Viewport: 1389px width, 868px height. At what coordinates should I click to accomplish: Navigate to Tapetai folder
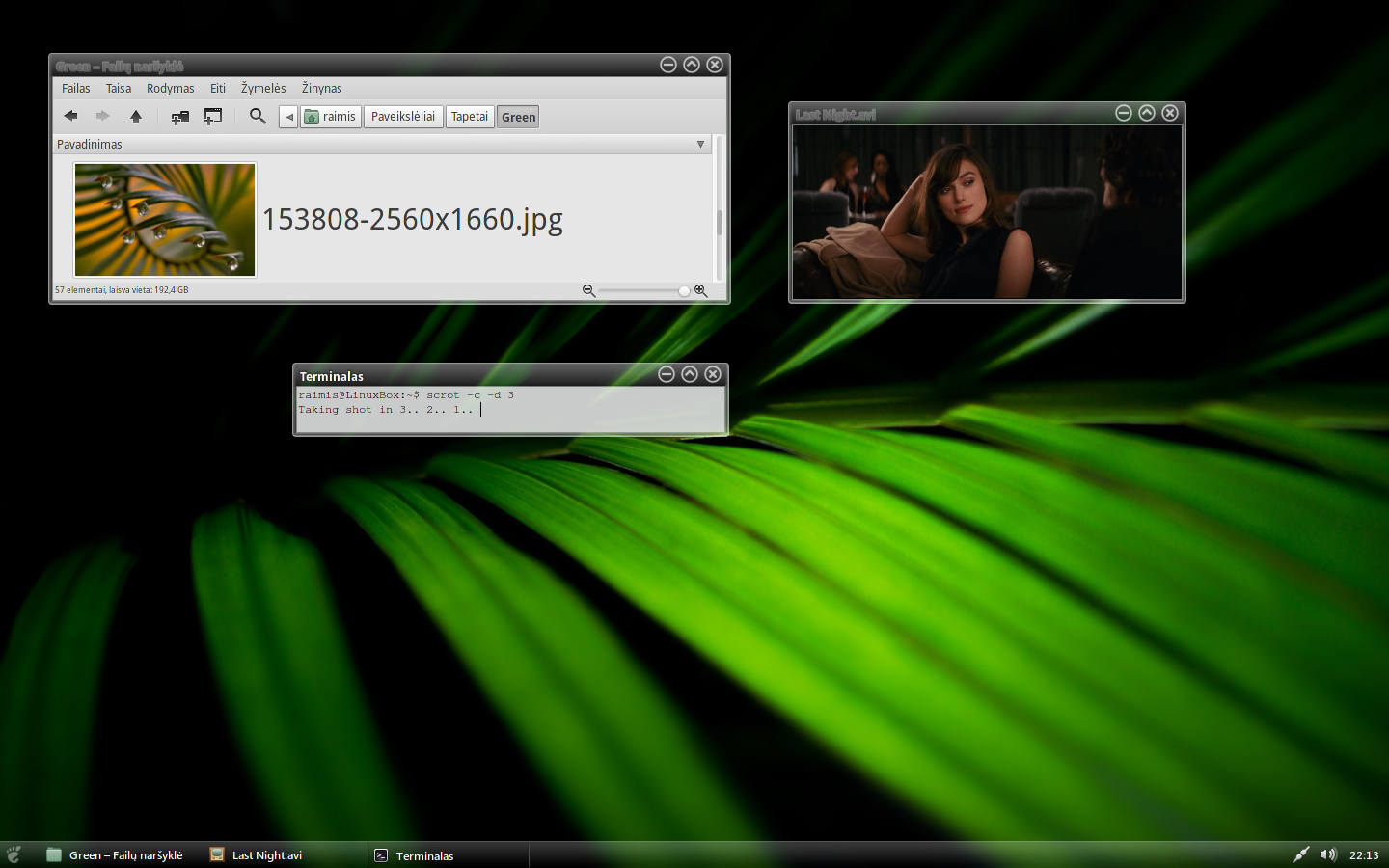click(x=470, y=117)
